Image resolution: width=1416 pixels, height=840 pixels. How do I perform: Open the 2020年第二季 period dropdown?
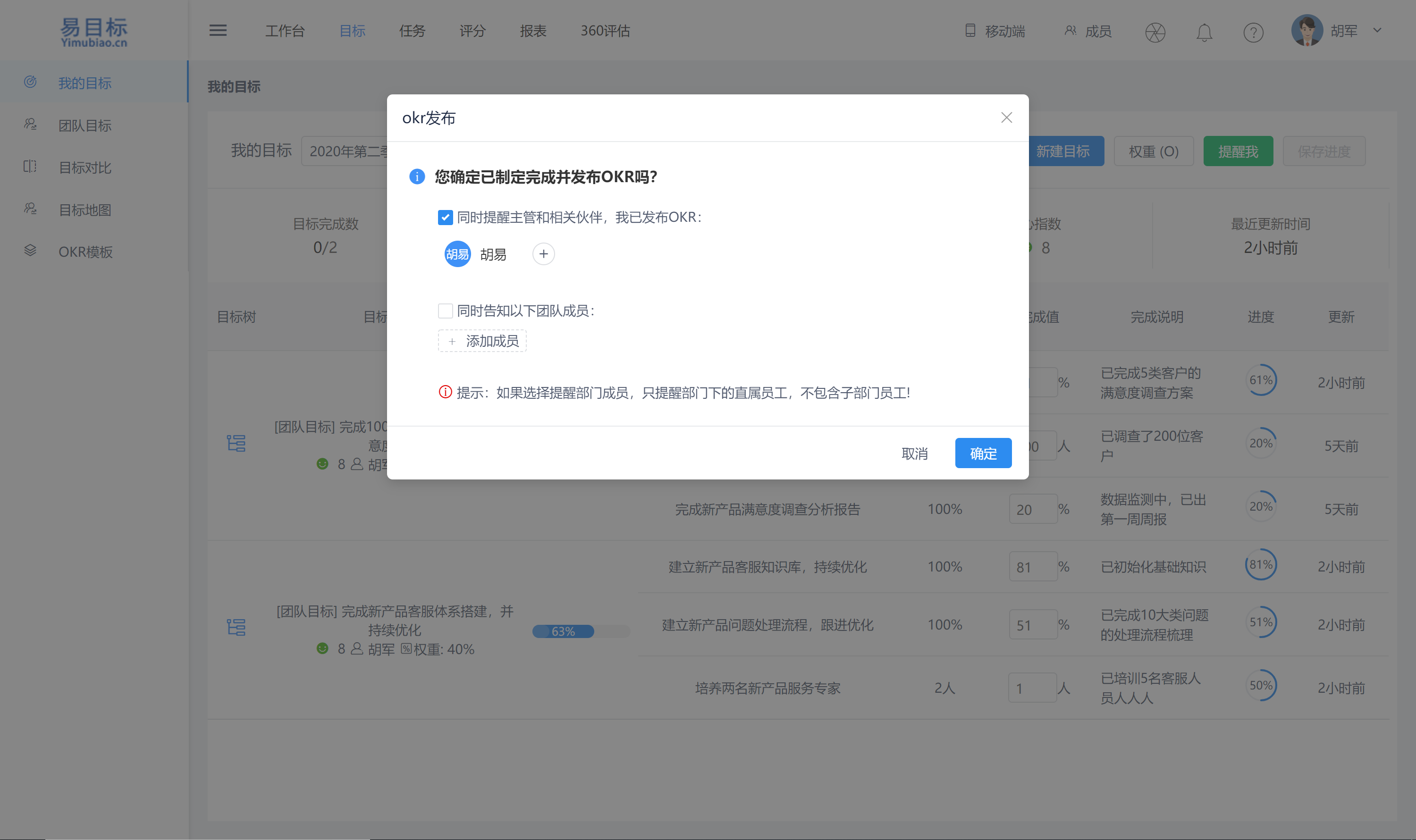click(345, 151)
